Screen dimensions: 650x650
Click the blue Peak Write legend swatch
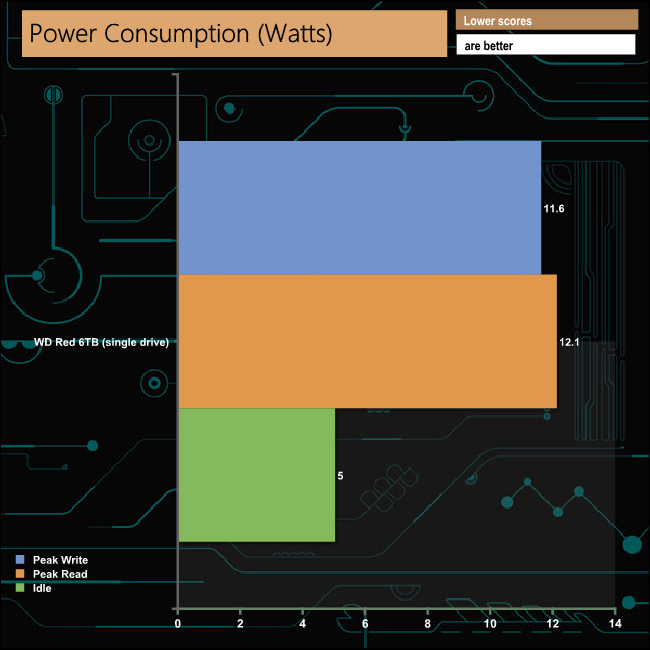(x=20, y=560)
